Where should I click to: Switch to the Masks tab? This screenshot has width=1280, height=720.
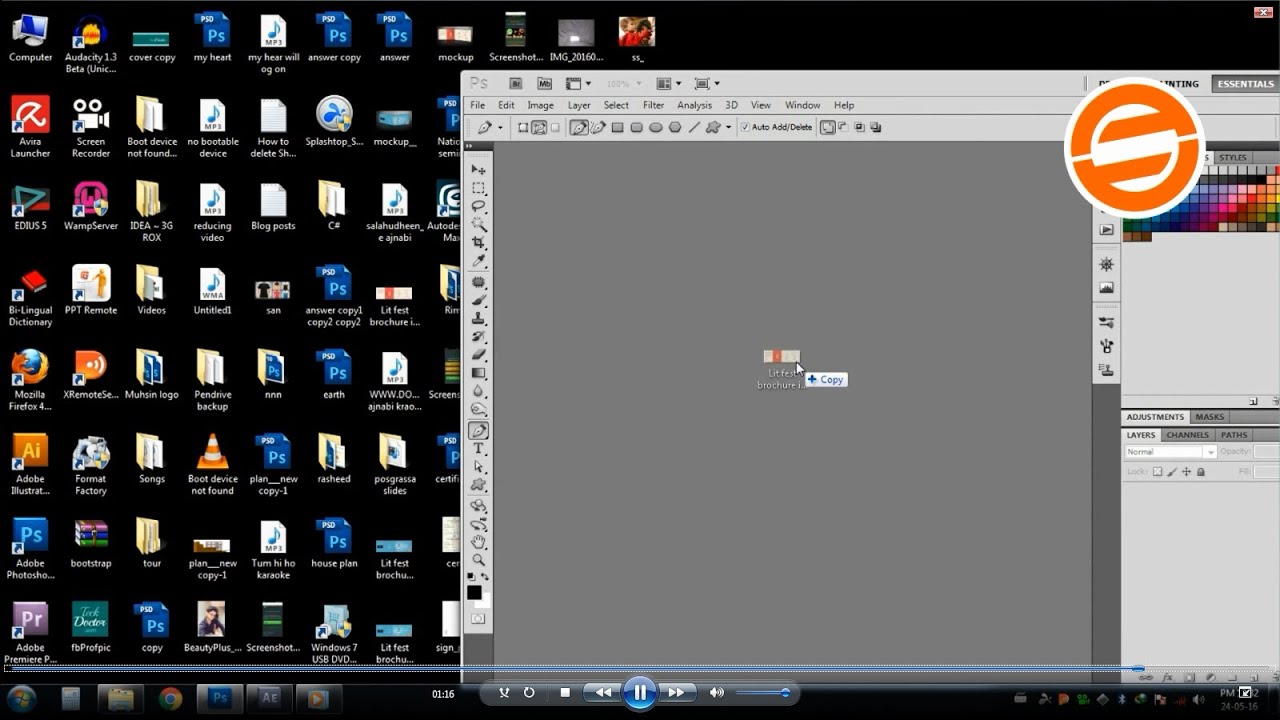coord(1209,417)
